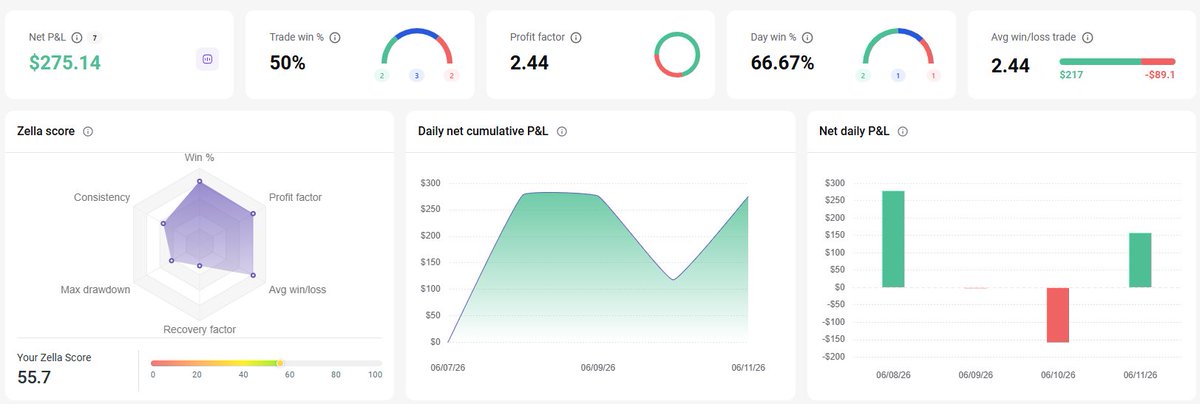Click the purple chart icon in Net P&L card
The image size is (1200, 404).
tap(207, 59)
